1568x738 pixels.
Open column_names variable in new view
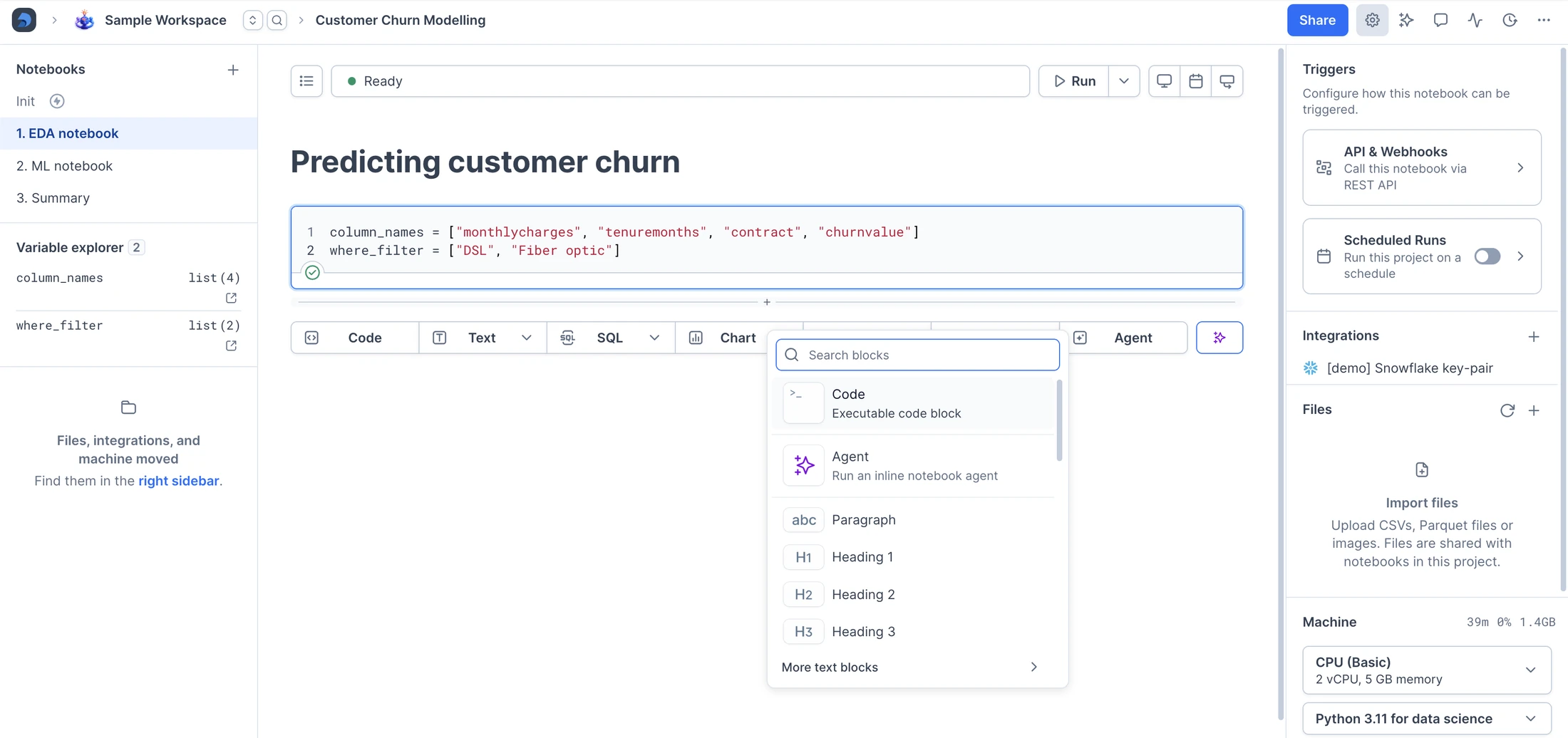[x=231, y=298]
